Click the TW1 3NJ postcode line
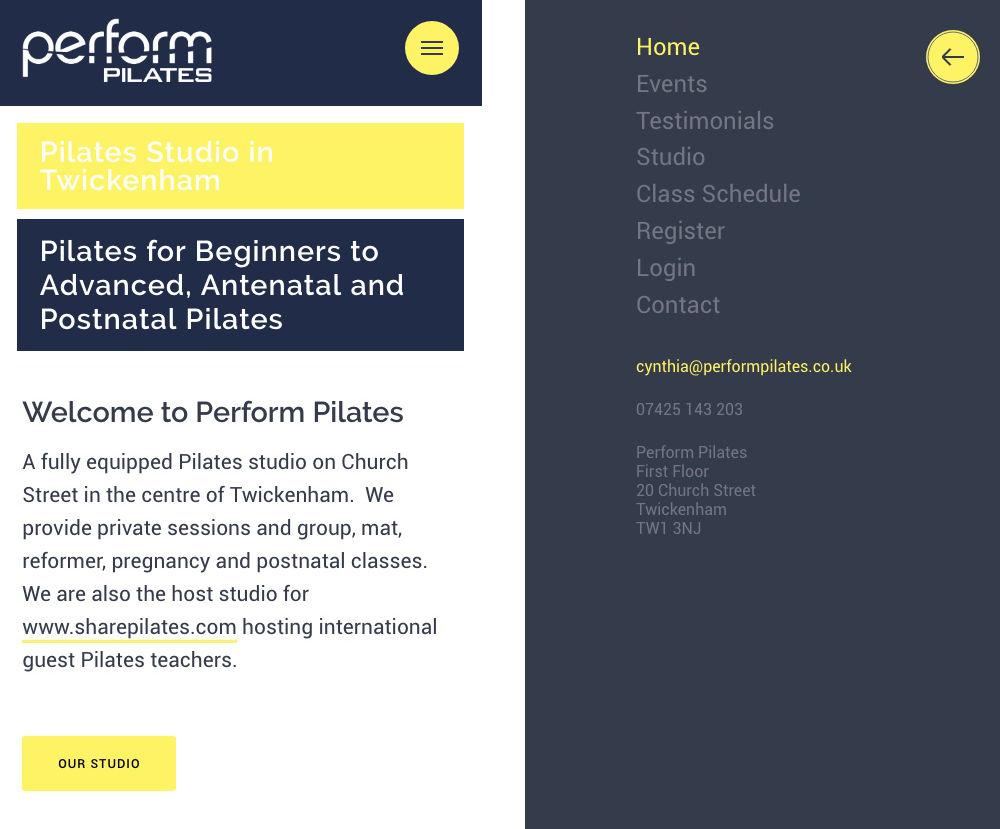 (x=668, y=529)
